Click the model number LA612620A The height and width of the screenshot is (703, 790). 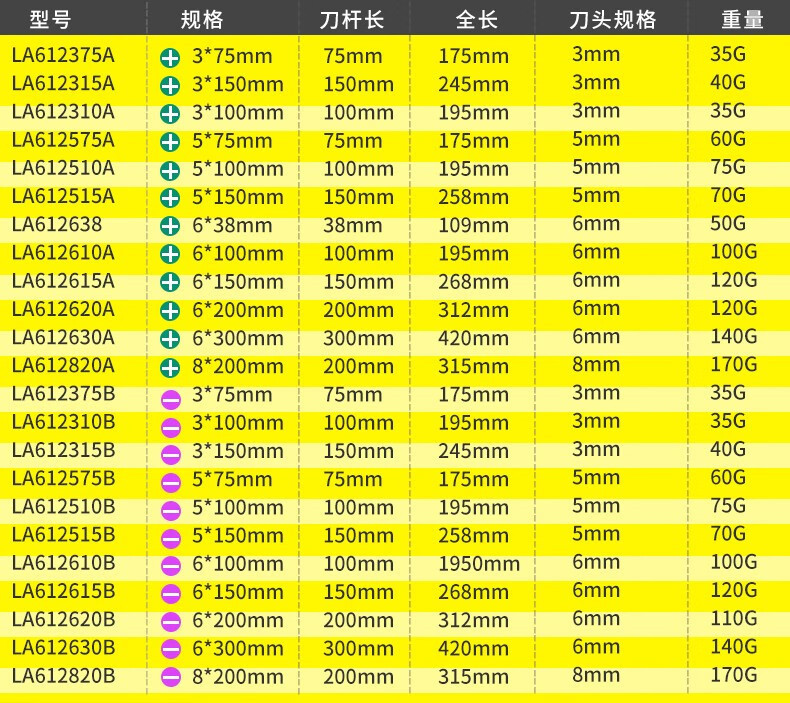(x=63, y=309)
